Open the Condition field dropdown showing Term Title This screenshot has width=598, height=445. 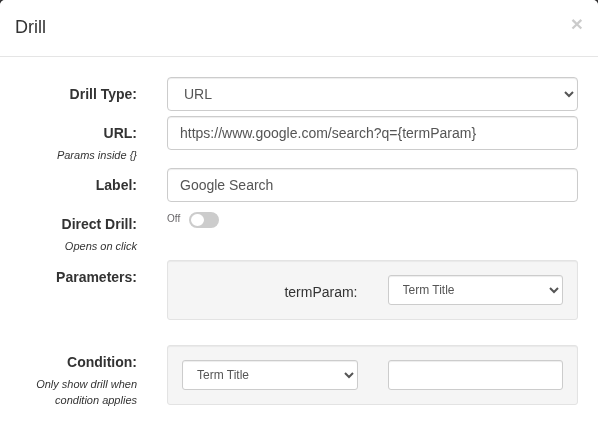(270, 375)
